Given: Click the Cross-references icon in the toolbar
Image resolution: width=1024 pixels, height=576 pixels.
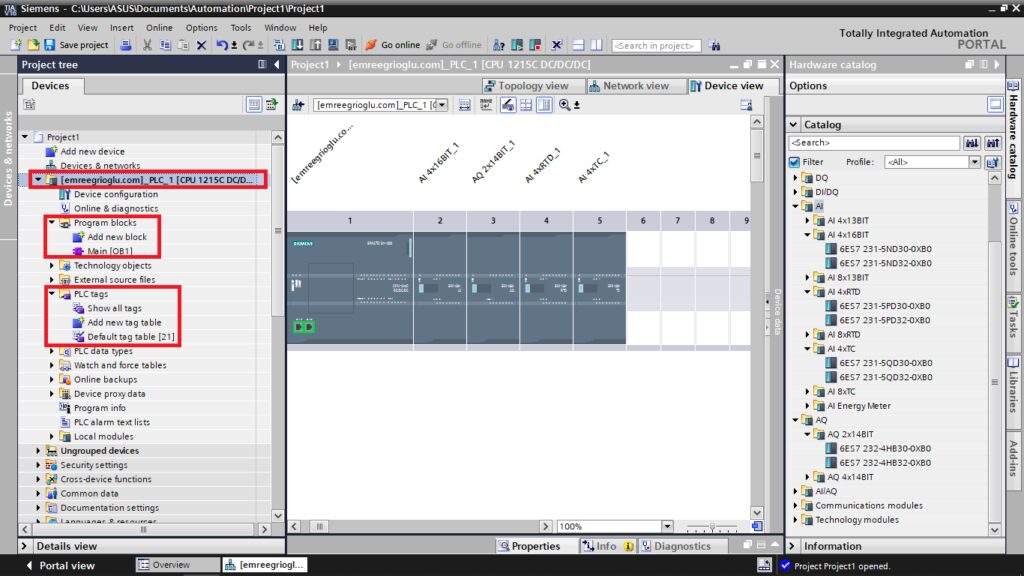Looking at the screenshot, I should pos(556,45).
